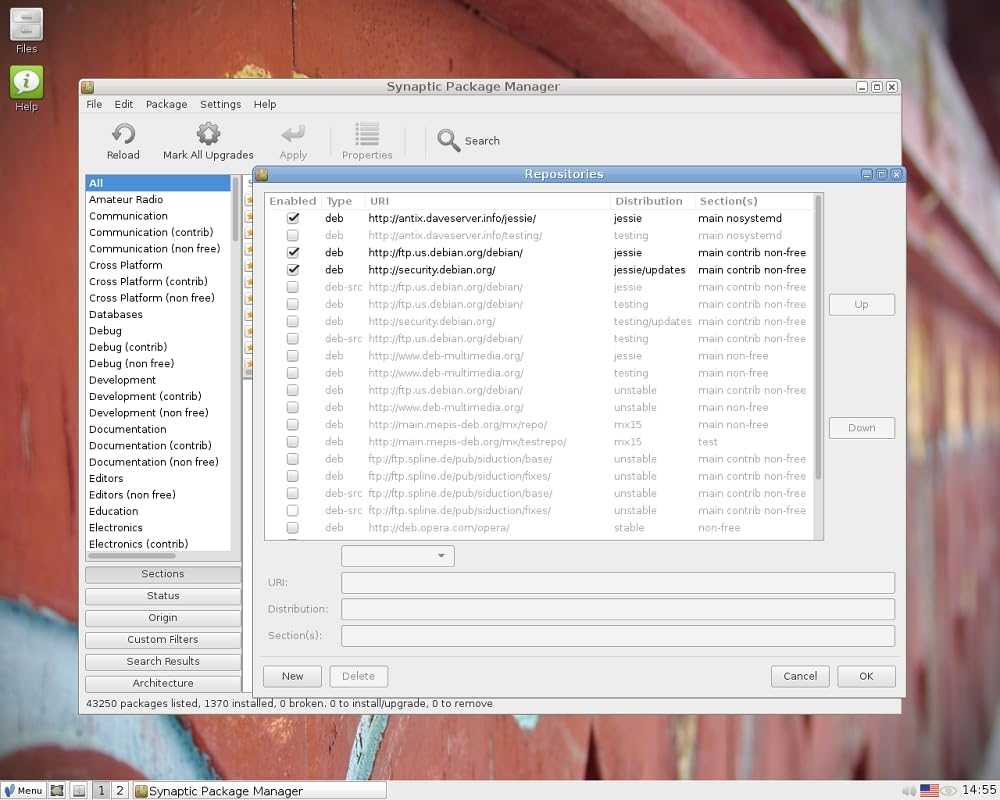Open the repository type dropdown
The height and width of the screenshot is (800, 1000).
pyautogui.click(x=397, y=555)
